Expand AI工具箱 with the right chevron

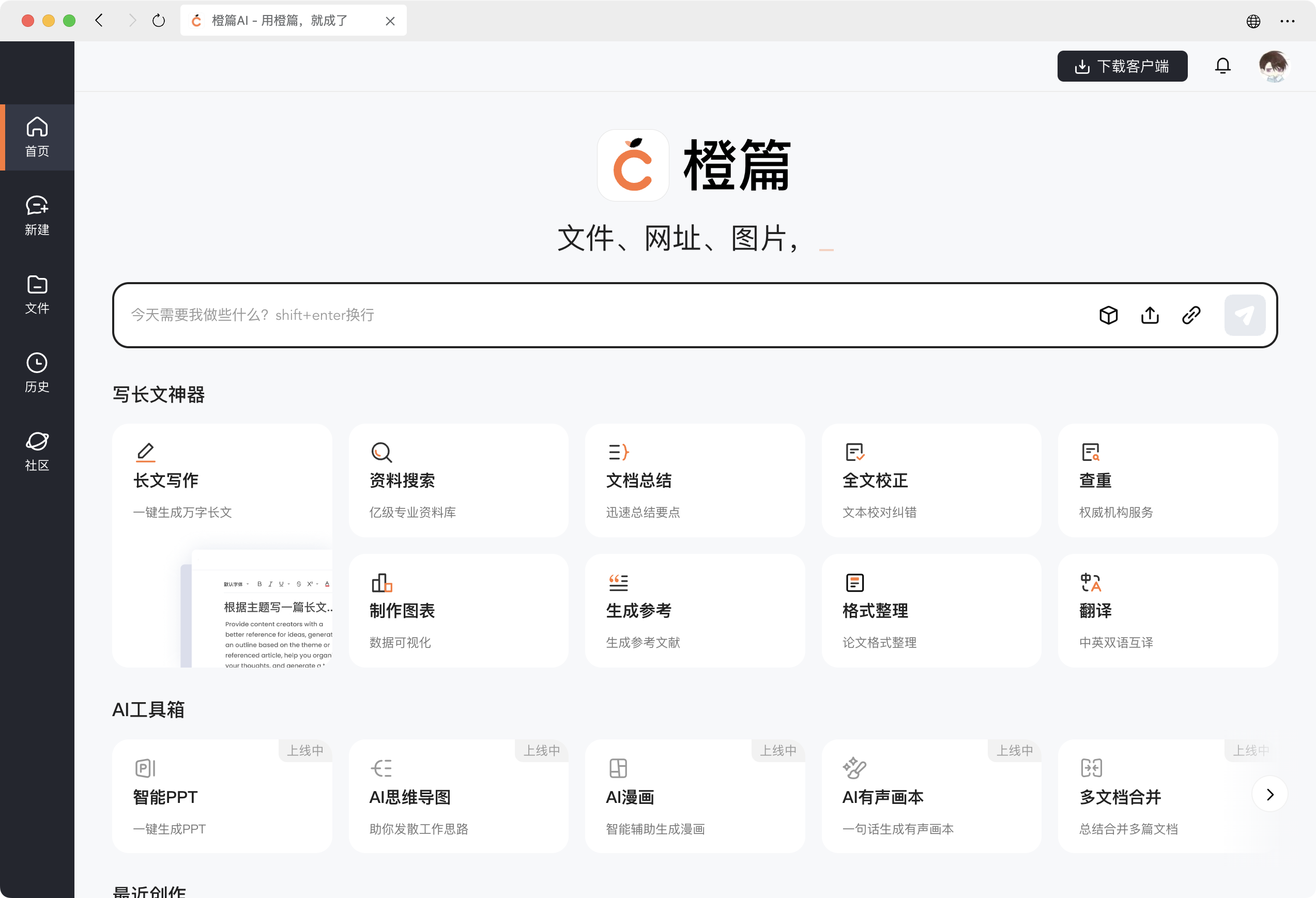1269,794
